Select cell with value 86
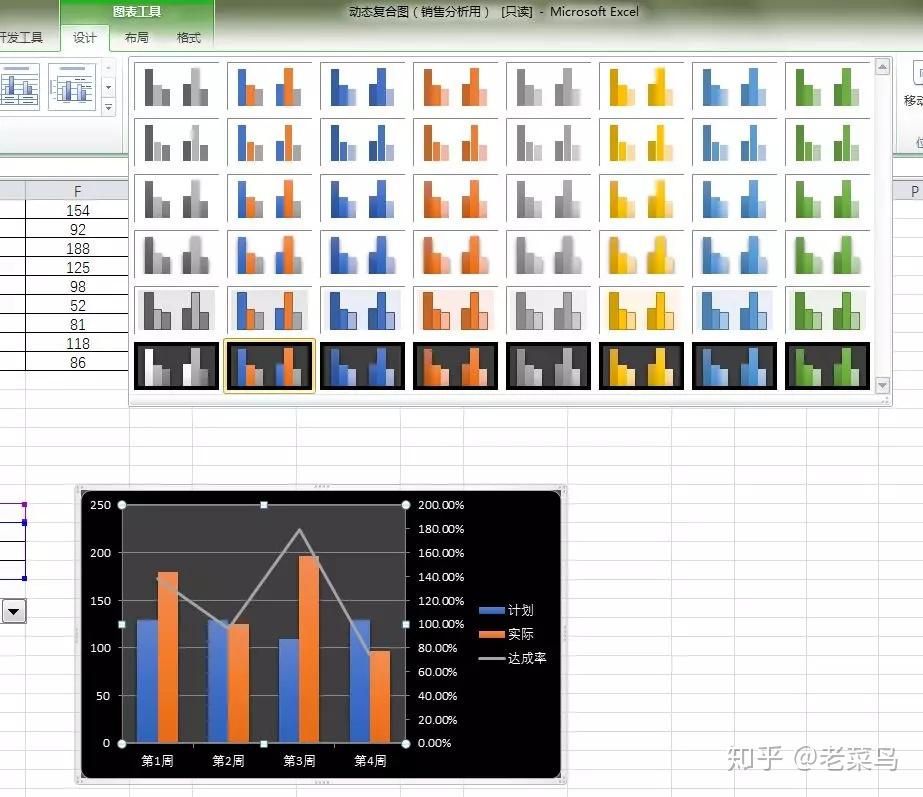 77,363
